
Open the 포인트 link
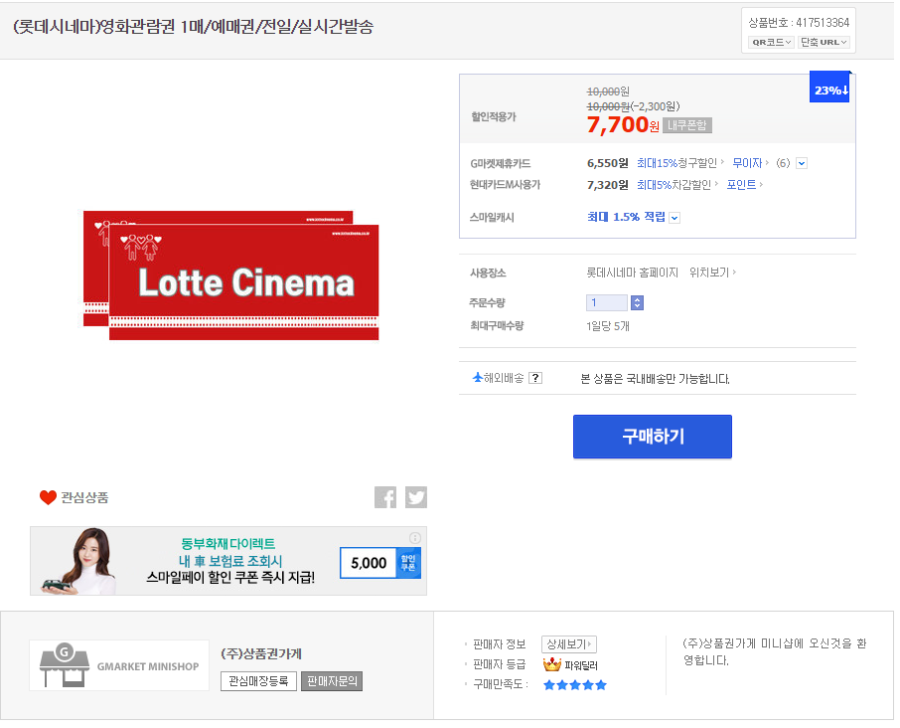click(744, 185)
